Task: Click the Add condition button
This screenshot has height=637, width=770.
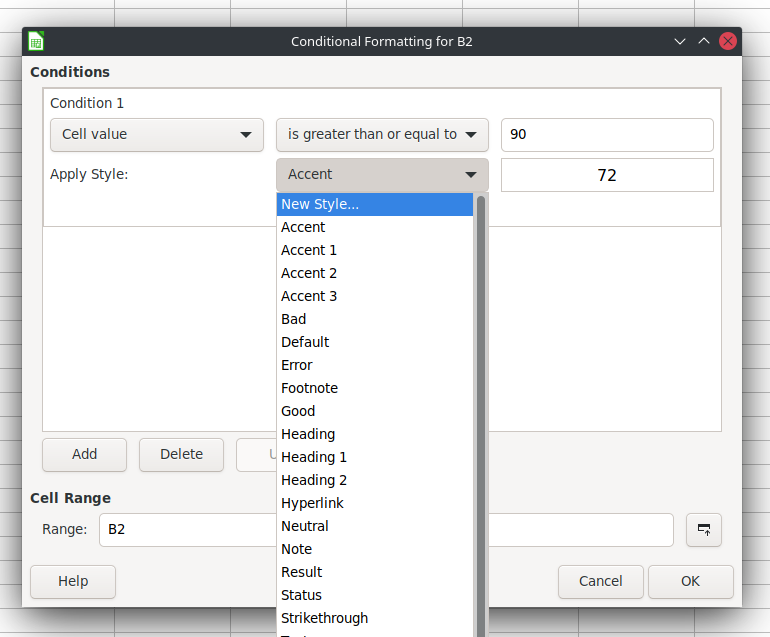Action: pyautogui.click(x=84, y=454)
